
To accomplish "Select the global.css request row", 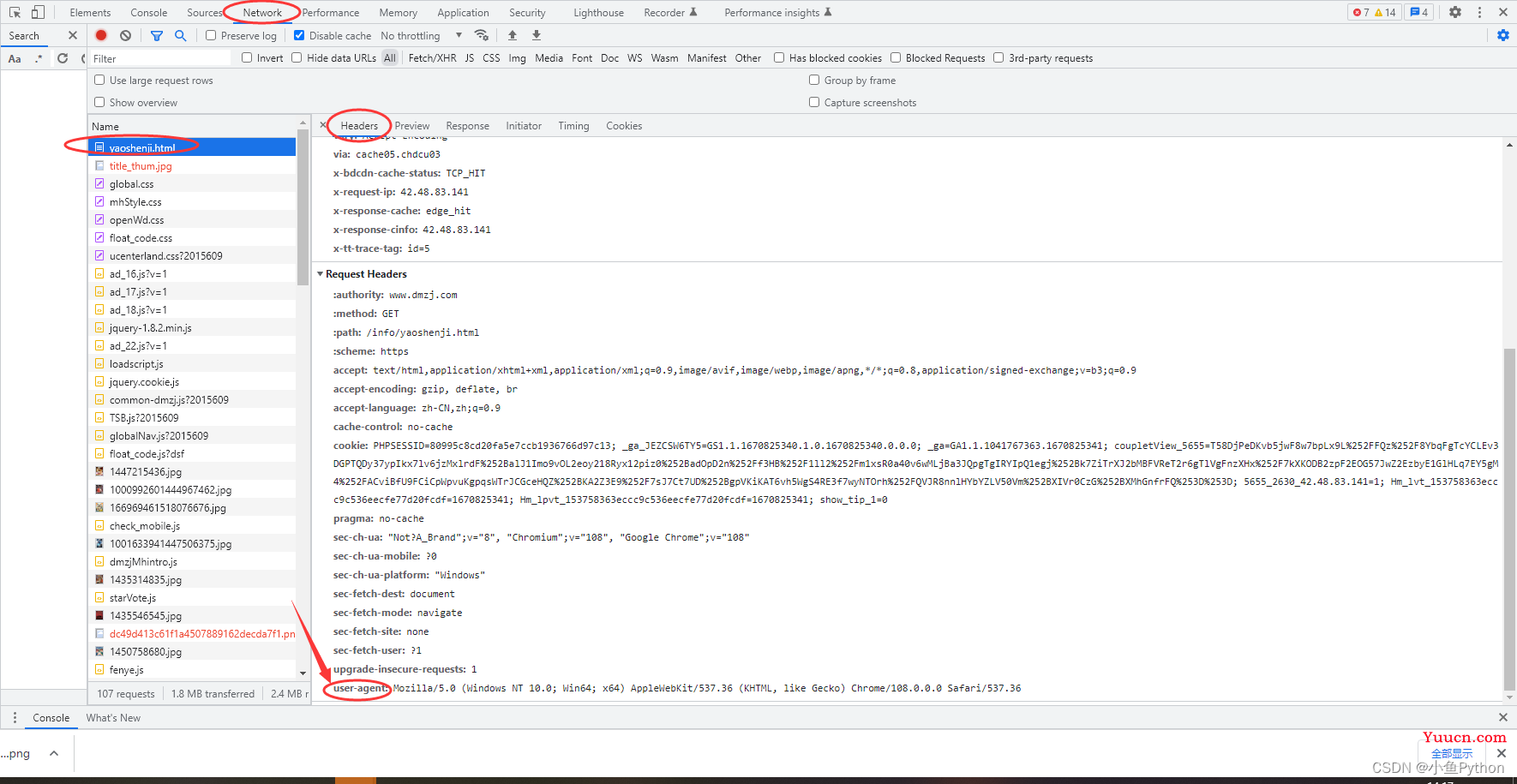I will coord(192,183).
